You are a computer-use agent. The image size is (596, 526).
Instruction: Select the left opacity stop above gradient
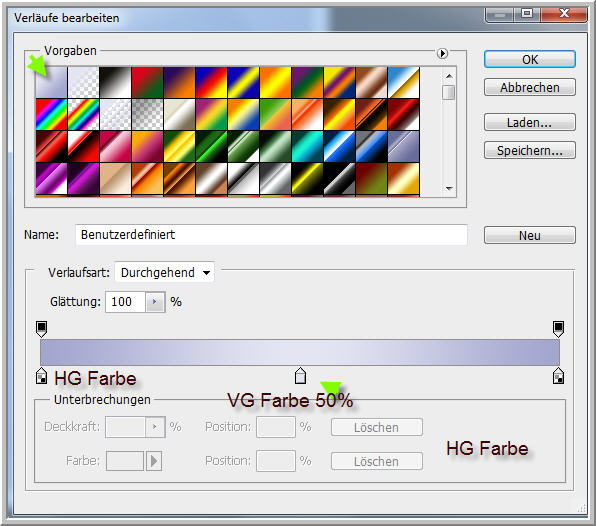point(41,329)
